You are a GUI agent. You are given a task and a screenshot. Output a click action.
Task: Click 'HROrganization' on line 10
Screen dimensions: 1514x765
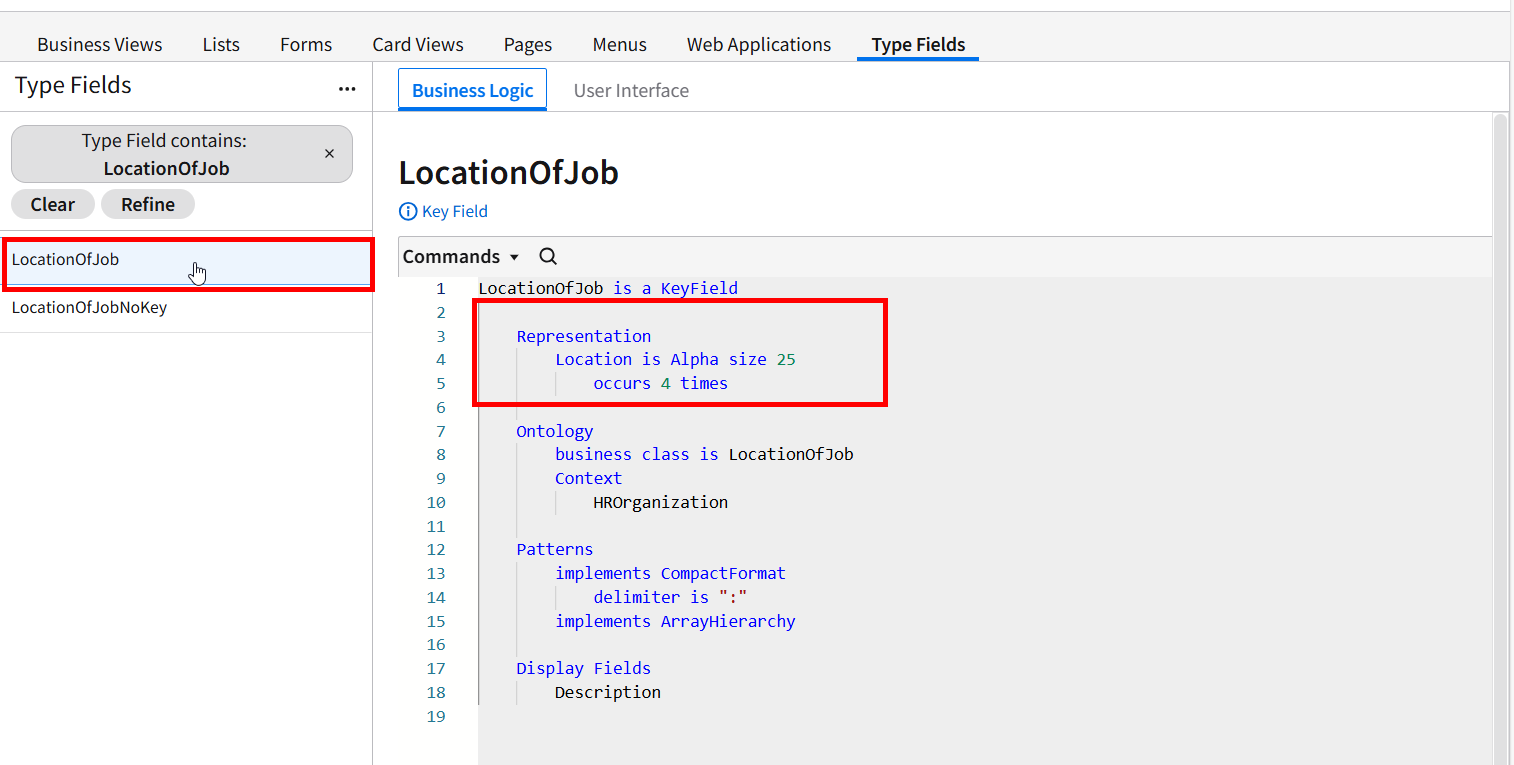[x=661, y=502]
